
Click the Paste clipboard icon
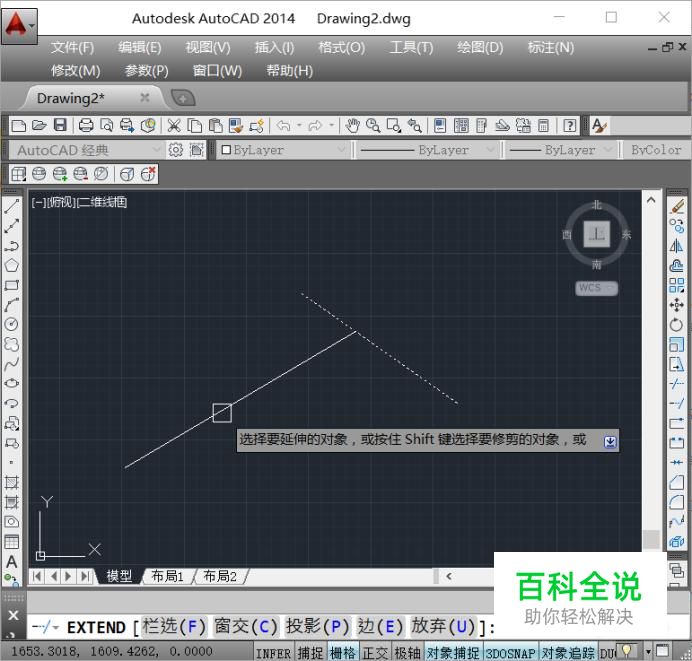215,126
